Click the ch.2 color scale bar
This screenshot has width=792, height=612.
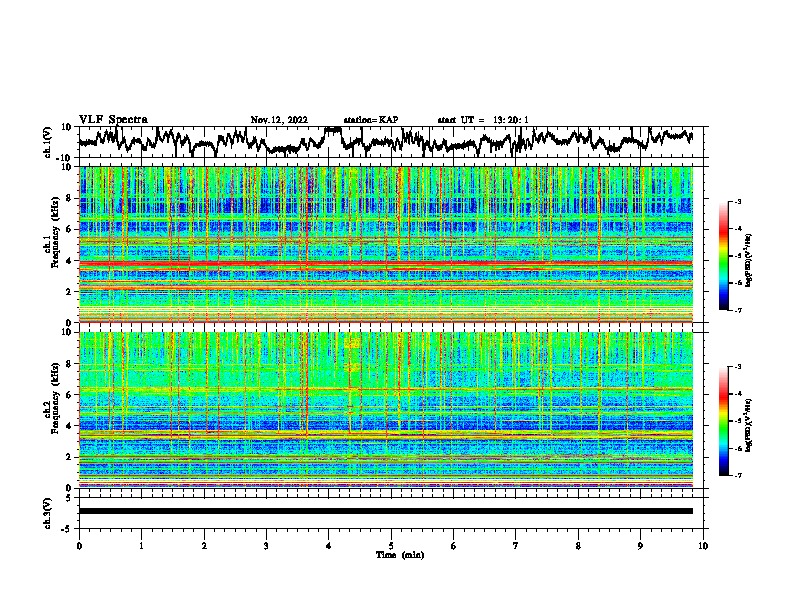[724, 421]
